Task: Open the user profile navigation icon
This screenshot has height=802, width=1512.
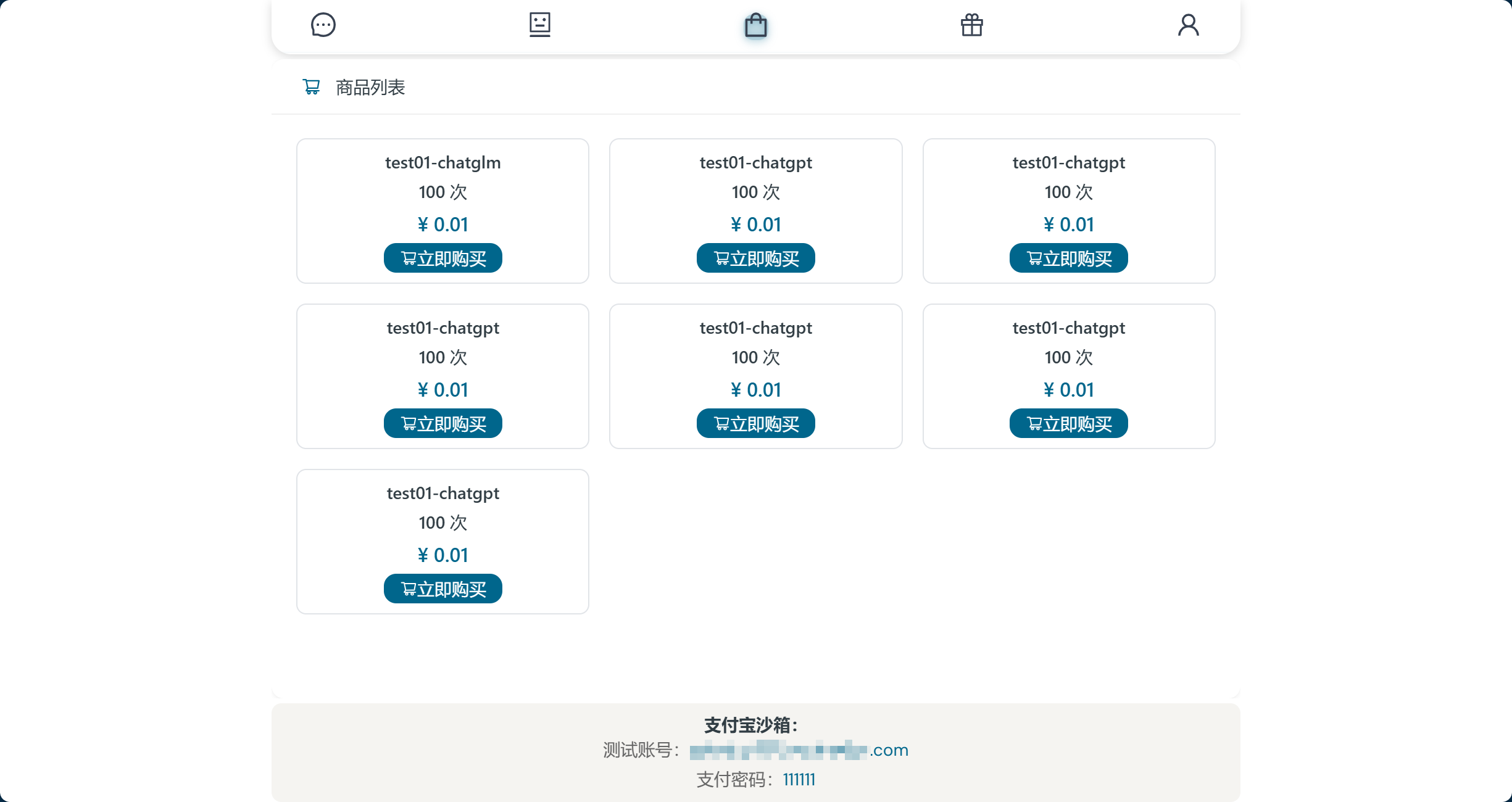Action: point(1188,25)
